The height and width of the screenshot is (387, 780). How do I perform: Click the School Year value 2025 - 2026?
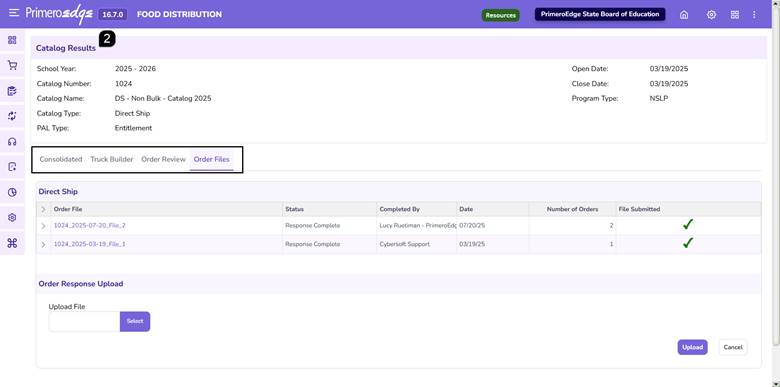click(x=135, y=69)
